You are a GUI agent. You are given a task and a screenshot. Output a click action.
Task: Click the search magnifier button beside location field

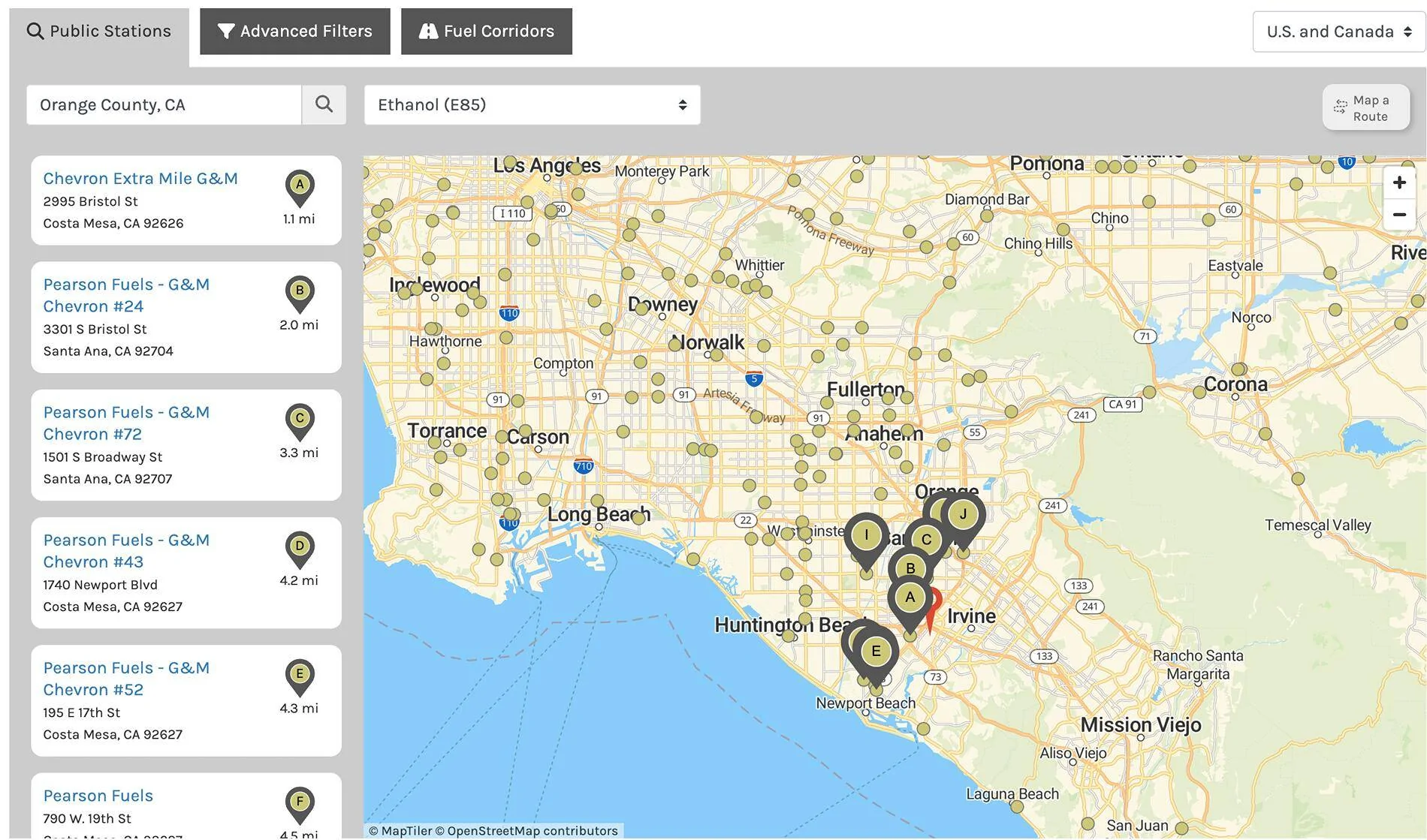(x=324, y=104)
